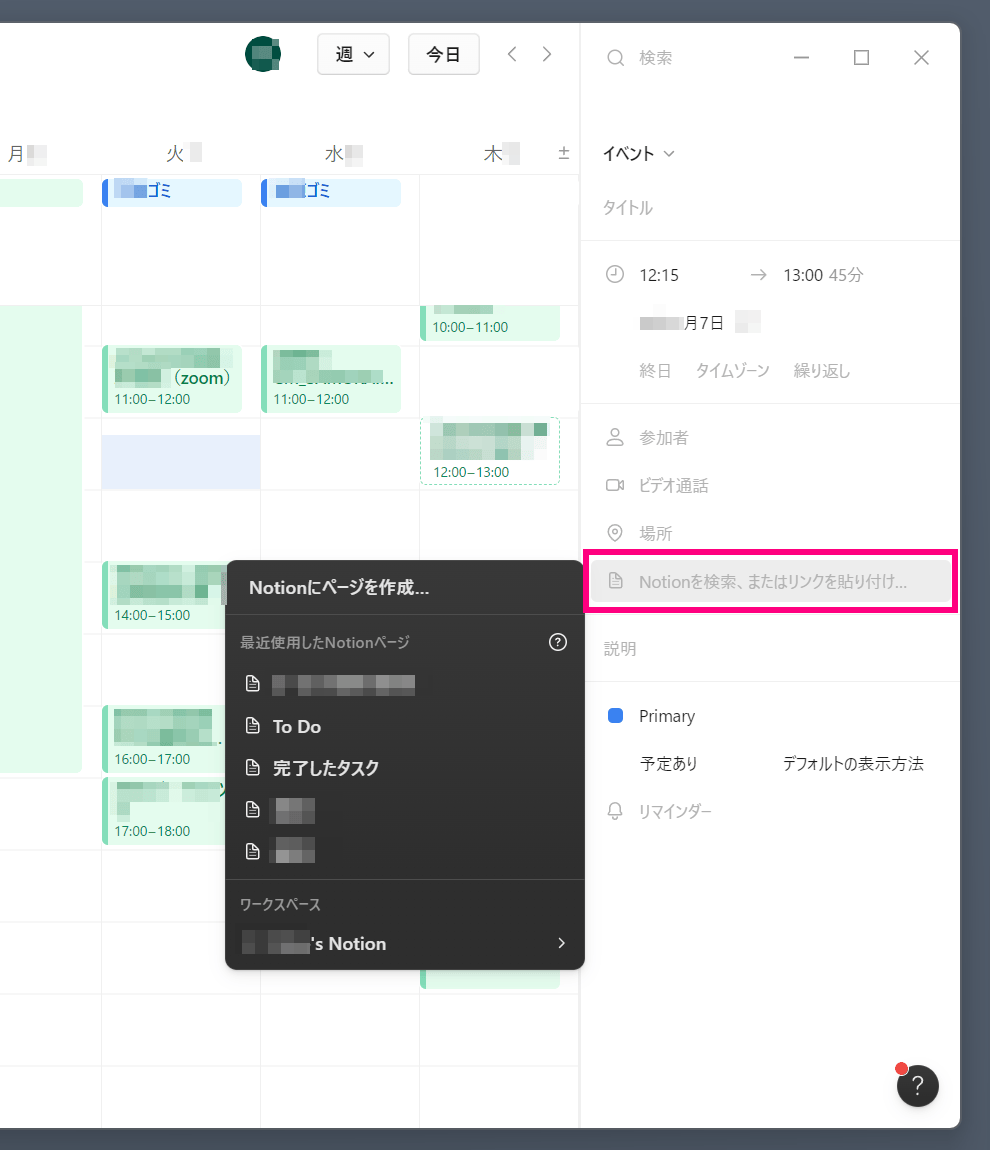Select the Primary blue color swatch
The width and height of the screenshot is (990, 1150).
point(617,715)
